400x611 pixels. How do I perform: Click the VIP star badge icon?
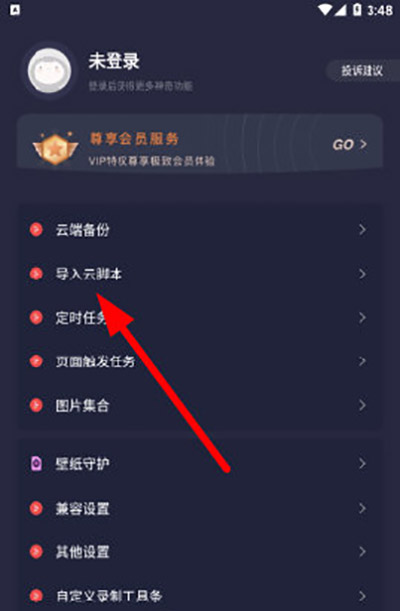pos(56,148)
